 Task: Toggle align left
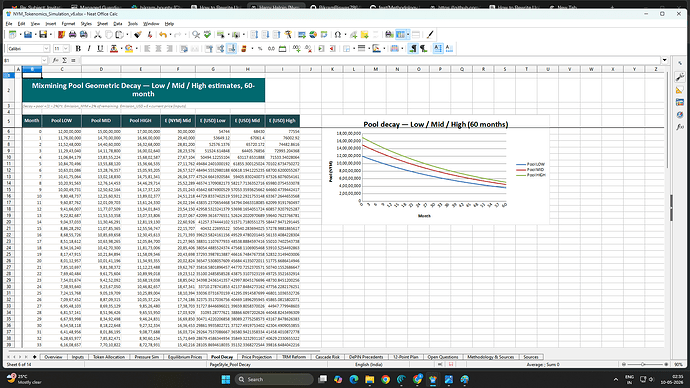tap(147, 48)
